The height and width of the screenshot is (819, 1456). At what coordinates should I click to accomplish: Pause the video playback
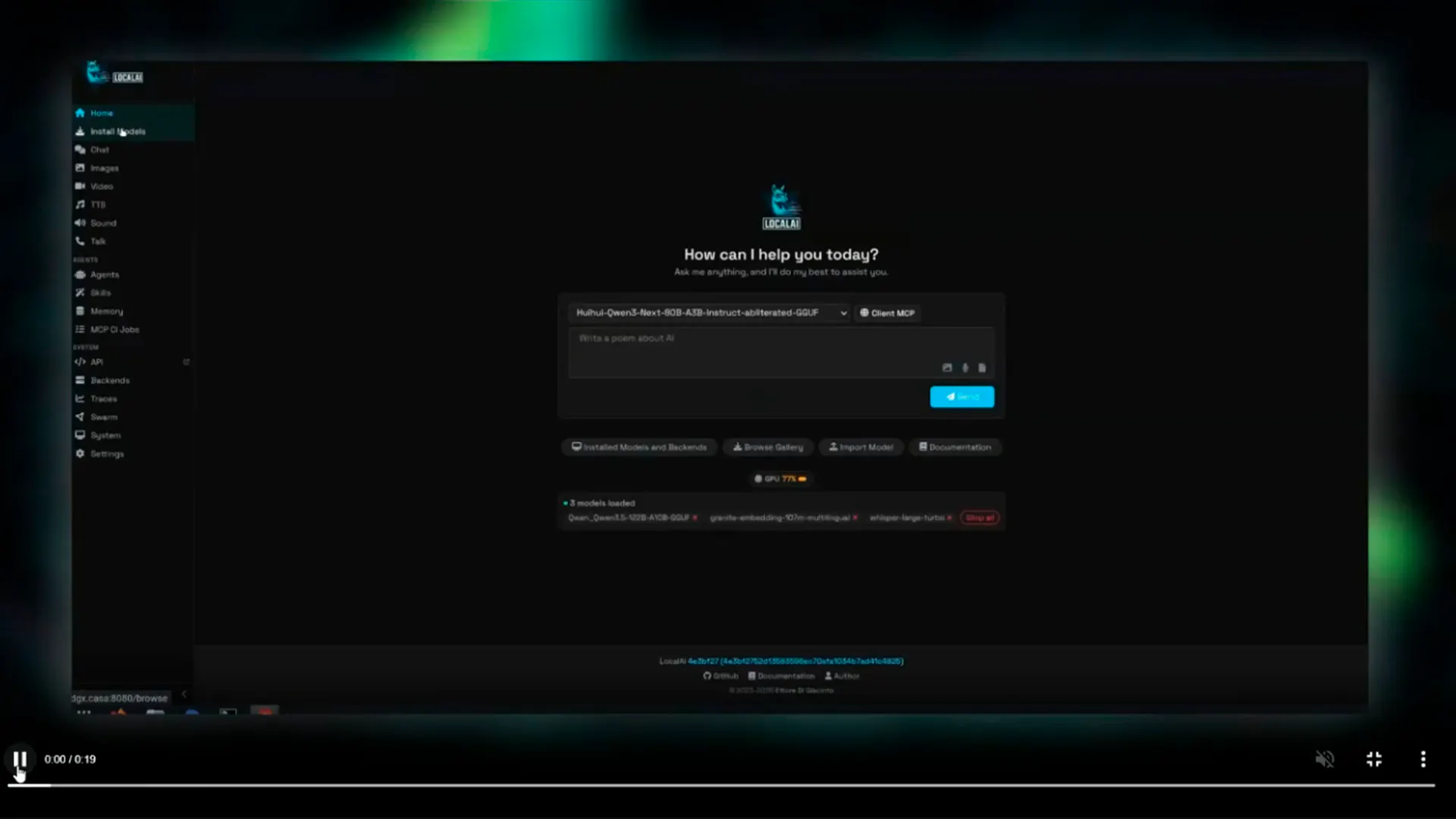point(20,759)
